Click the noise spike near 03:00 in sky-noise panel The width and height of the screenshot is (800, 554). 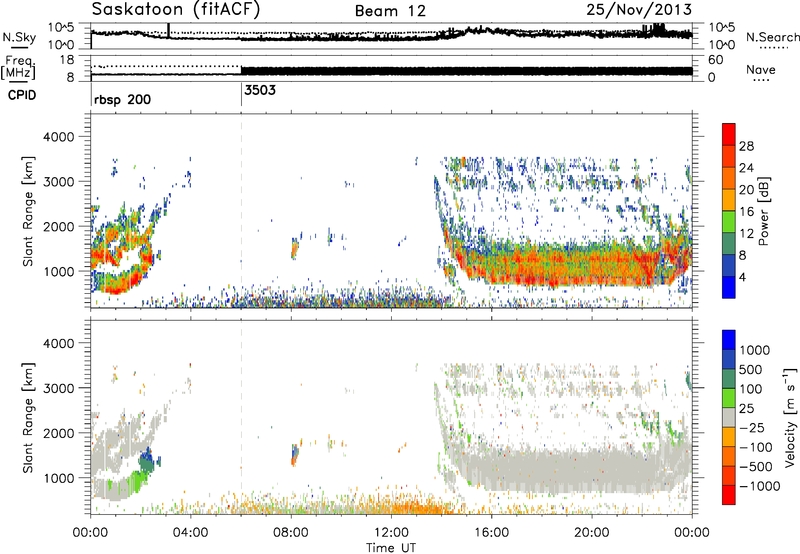pyautogui.click(x=169, y=31)
